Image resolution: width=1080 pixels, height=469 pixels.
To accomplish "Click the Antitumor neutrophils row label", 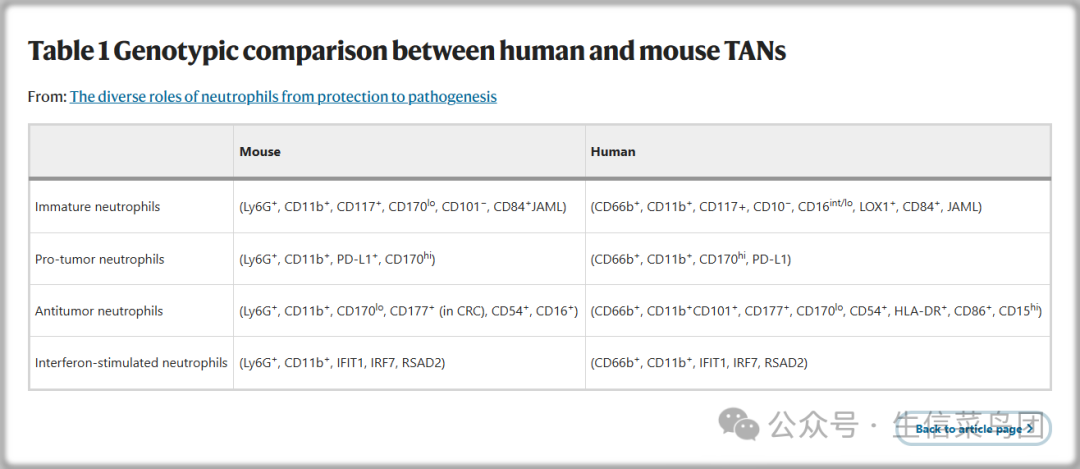I will click(99, 311).
